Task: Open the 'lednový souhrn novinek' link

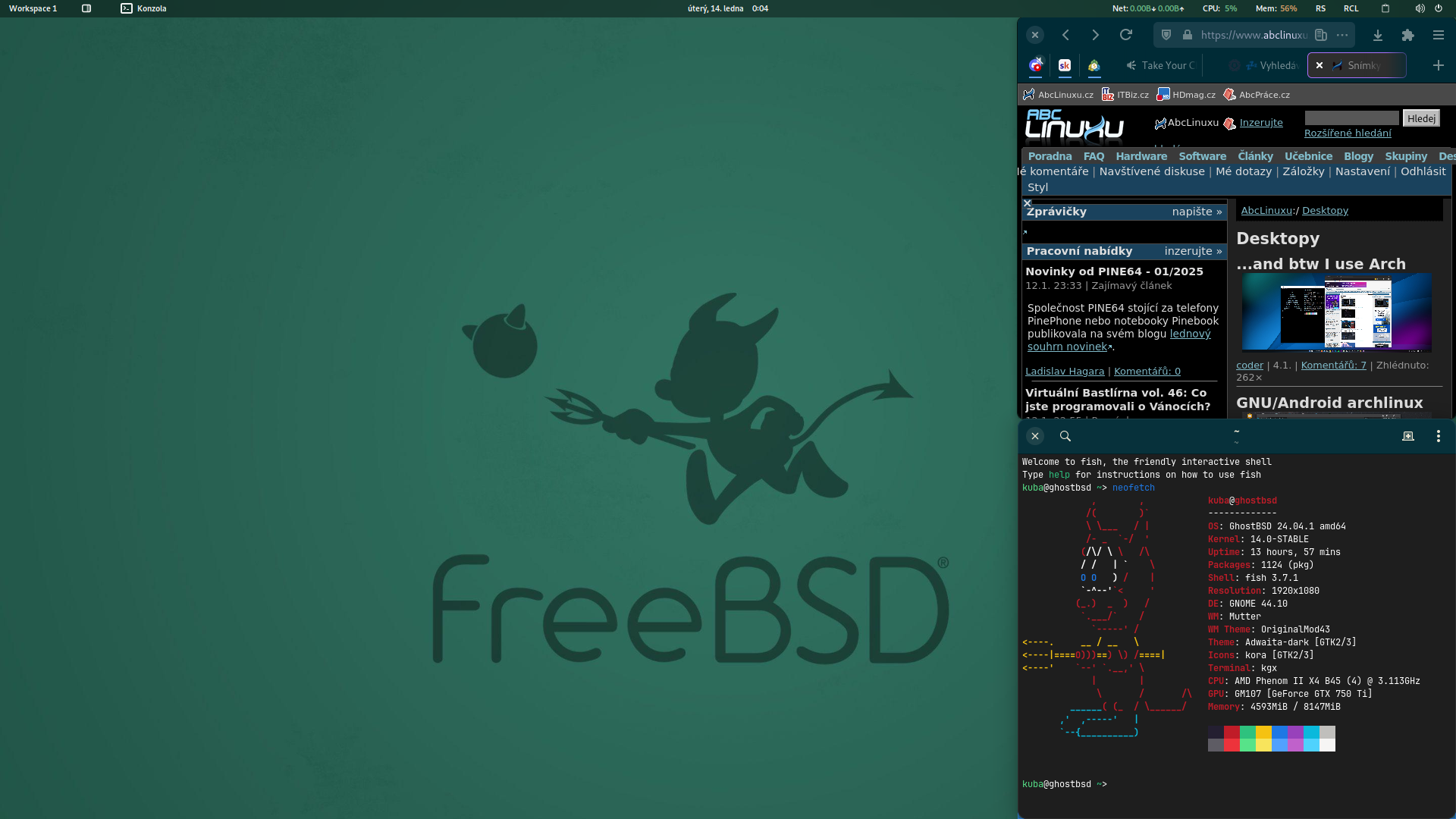Action: click(1119, 340)
